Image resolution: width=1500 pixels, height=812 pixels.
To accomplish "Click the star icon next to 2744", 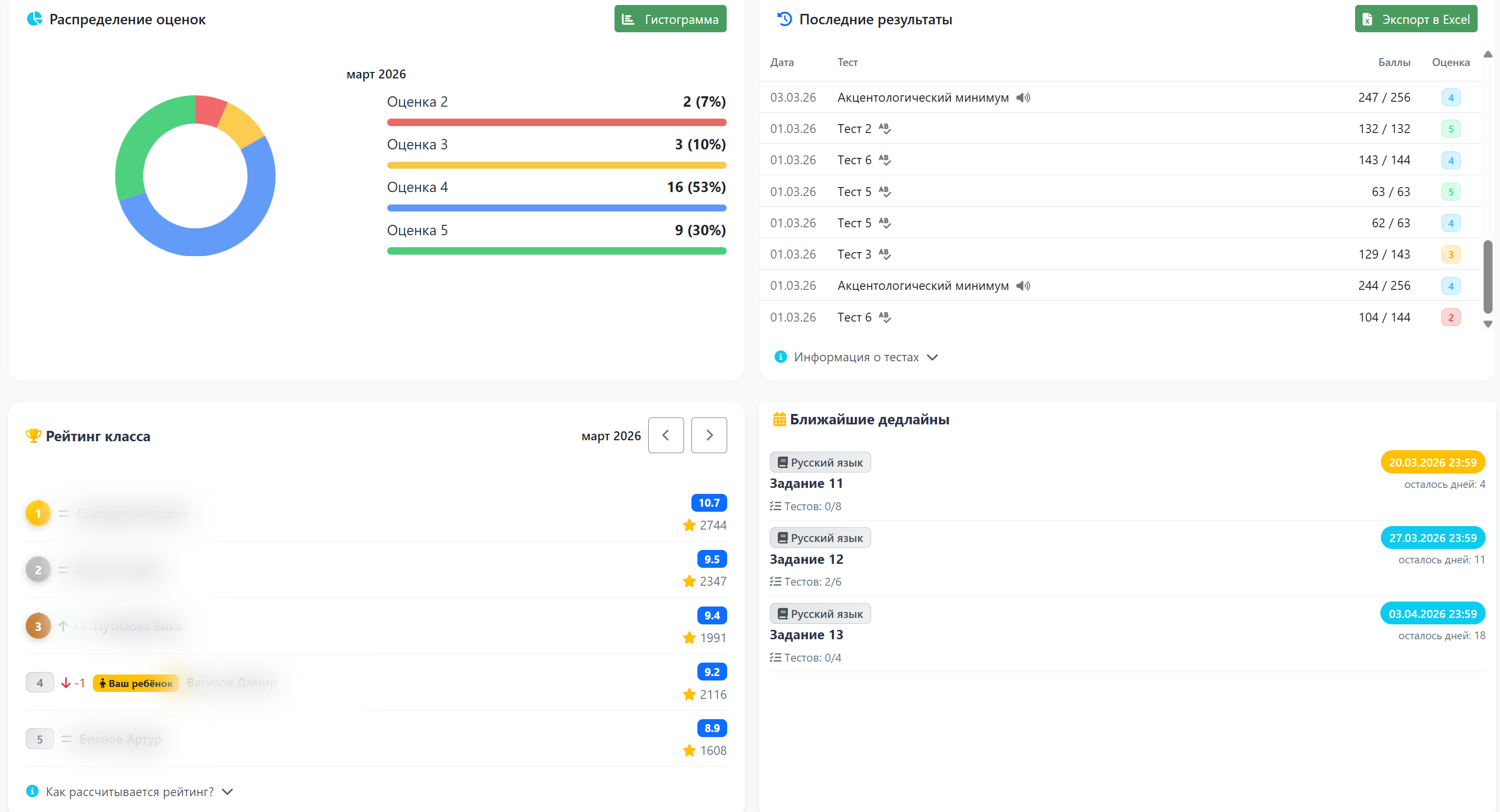I will (689, 525).
